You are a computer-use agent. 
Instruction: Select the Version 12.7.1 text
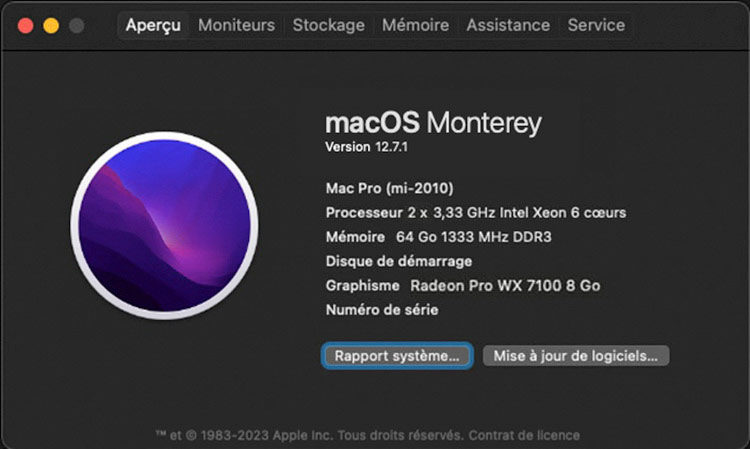[366, 147]
